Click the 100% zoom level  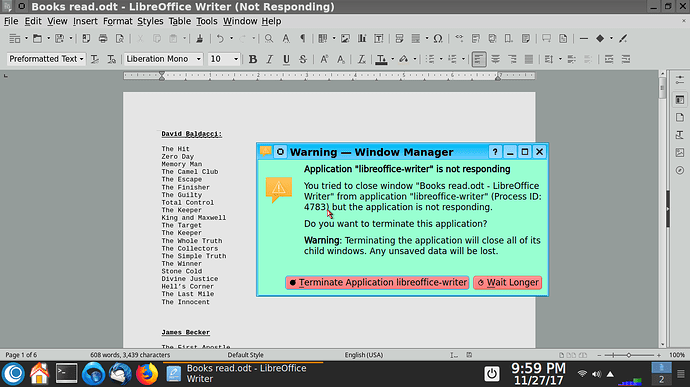click(677, 355)
